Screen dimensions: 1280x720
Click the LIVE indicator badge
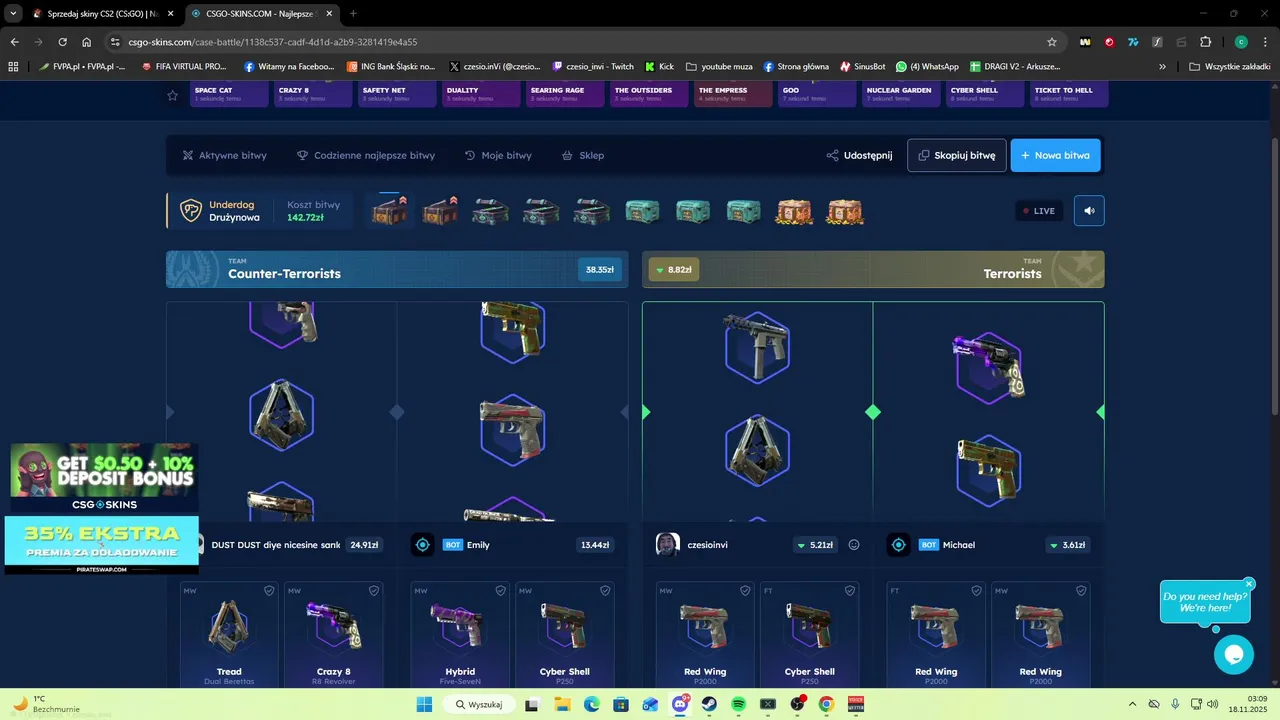point(1039,211)
